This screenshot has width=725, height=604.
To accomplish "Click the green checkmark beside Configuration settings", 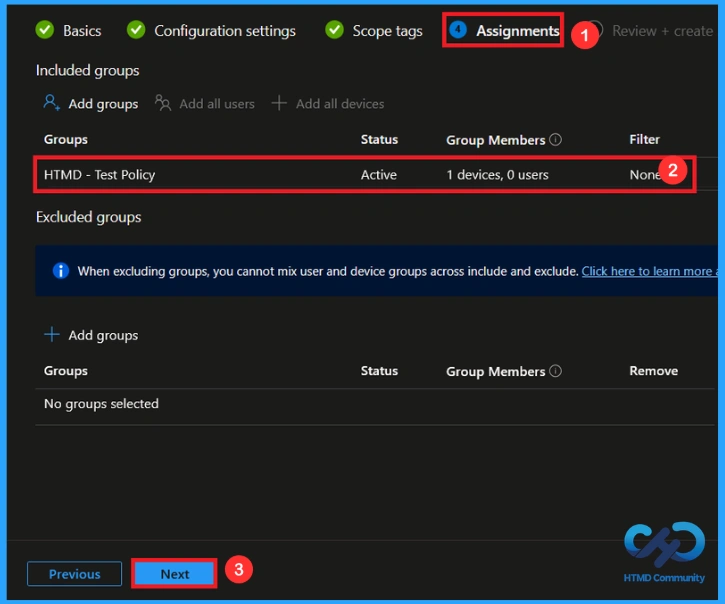I will [x=136, y=30].
